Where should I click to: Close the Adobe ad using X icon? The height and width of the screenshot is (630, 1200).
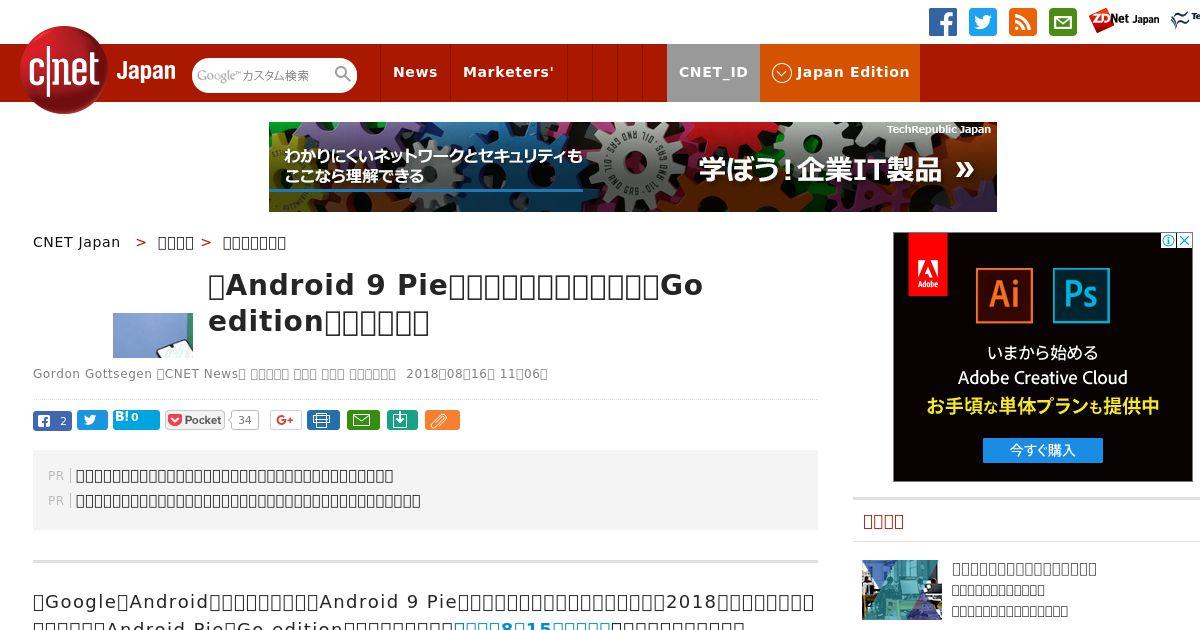pos(1185,241)
